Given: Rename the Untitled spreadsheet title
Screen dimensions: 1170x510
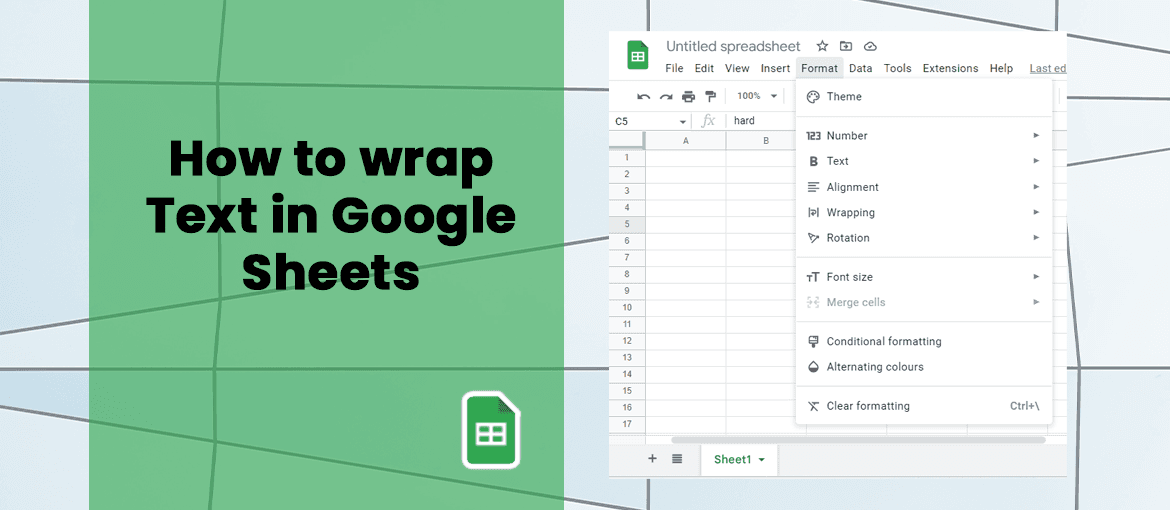Looking at the screenshot, I should tap(733, 46).
